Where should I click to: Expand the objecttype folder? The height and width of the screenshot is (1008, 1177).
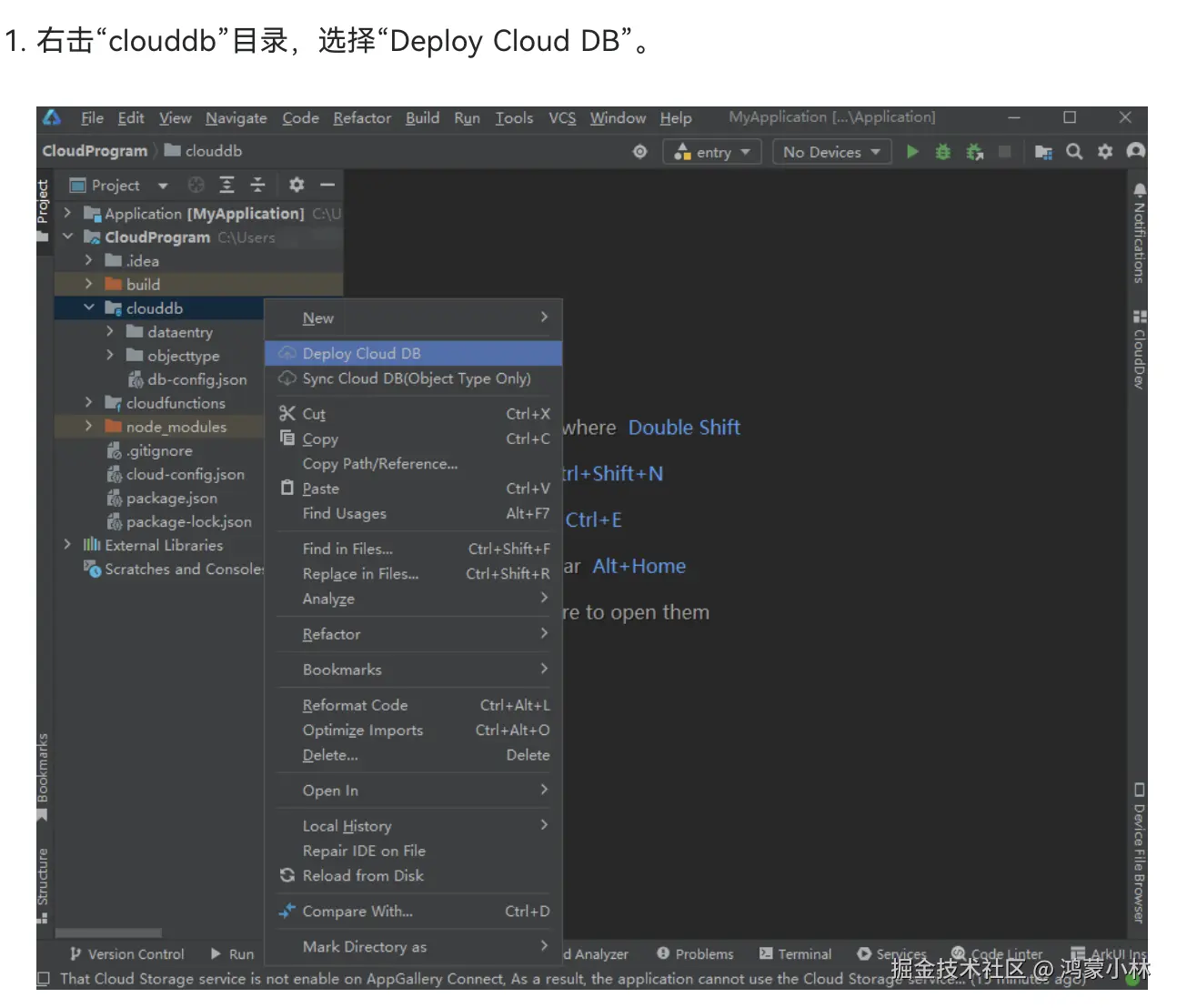point(110,355)
